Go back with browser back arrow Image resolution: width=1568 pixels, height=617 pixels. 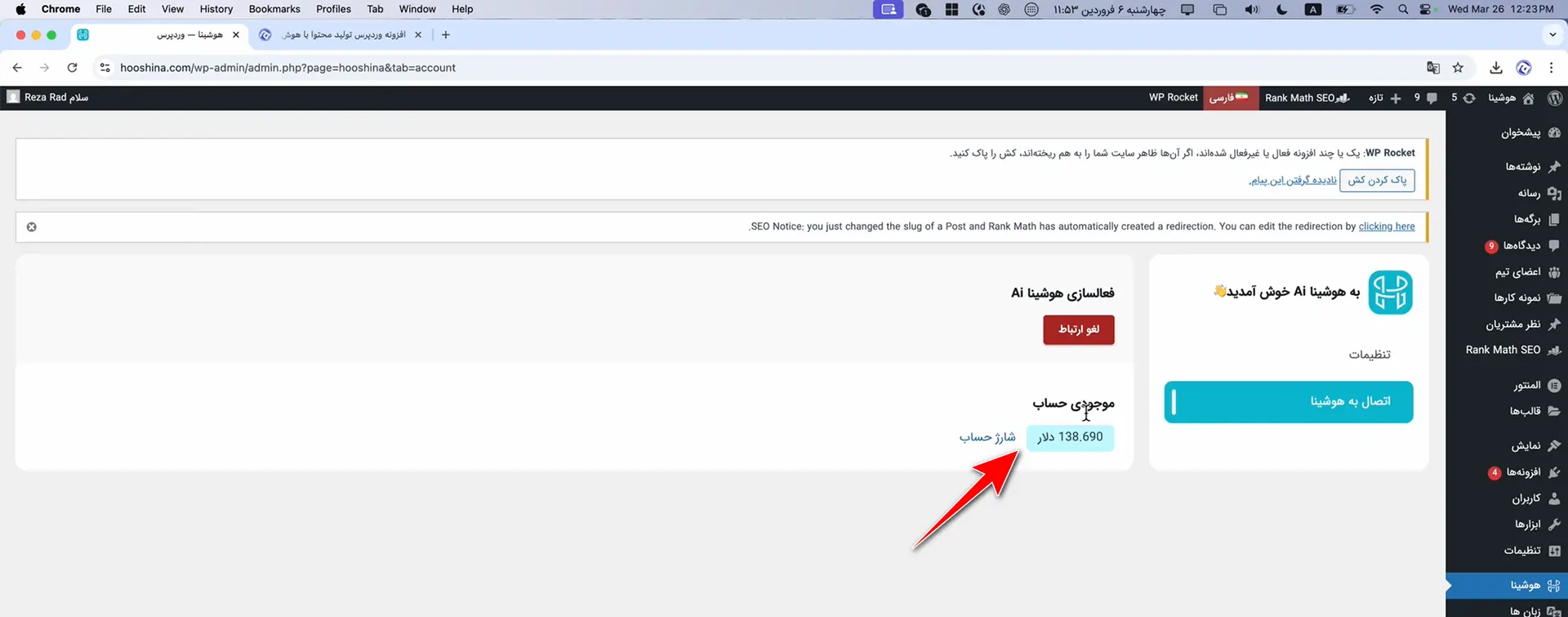point(17,68)
